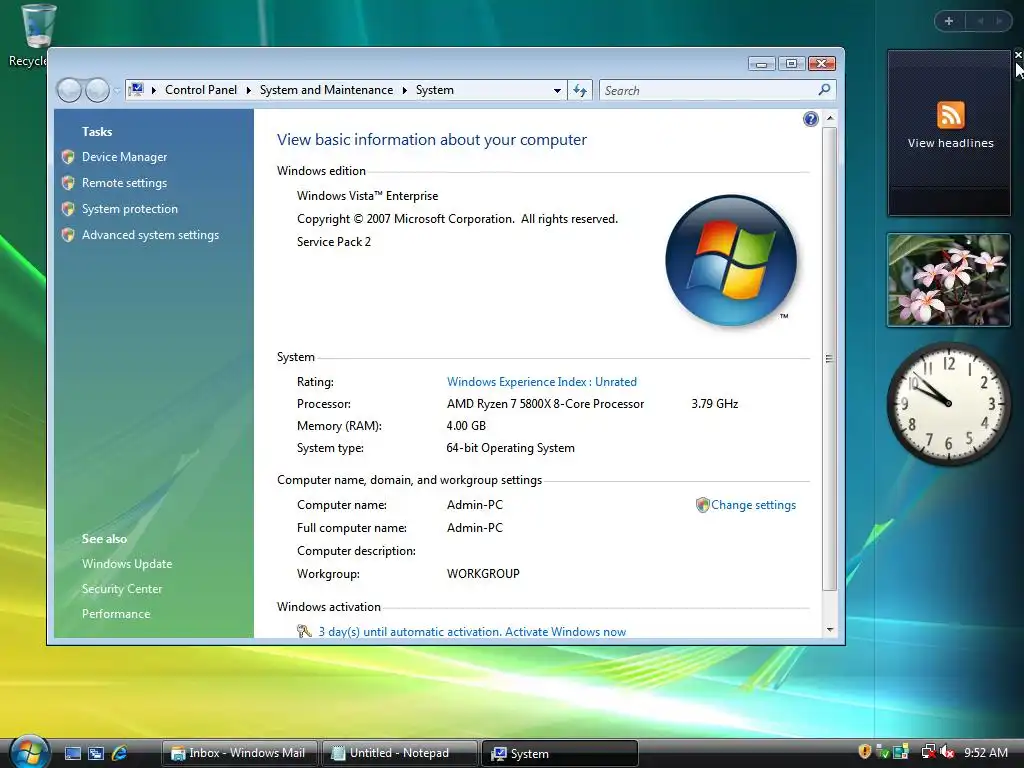Select System and Maintenance breadcrumb
The image size is (1024, 768).
click(x=326, y=90)
